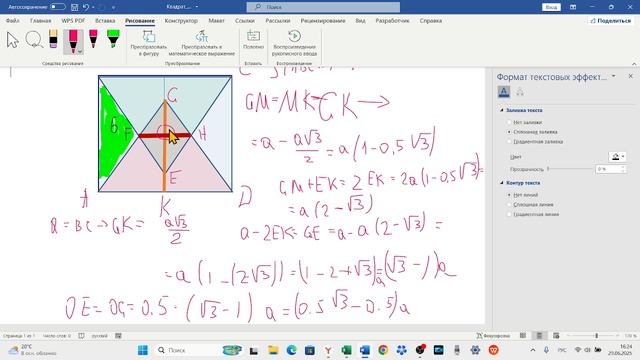Switch to Read Mode view icon
Viewport: 640px width, 360px height.
point(523,336)
